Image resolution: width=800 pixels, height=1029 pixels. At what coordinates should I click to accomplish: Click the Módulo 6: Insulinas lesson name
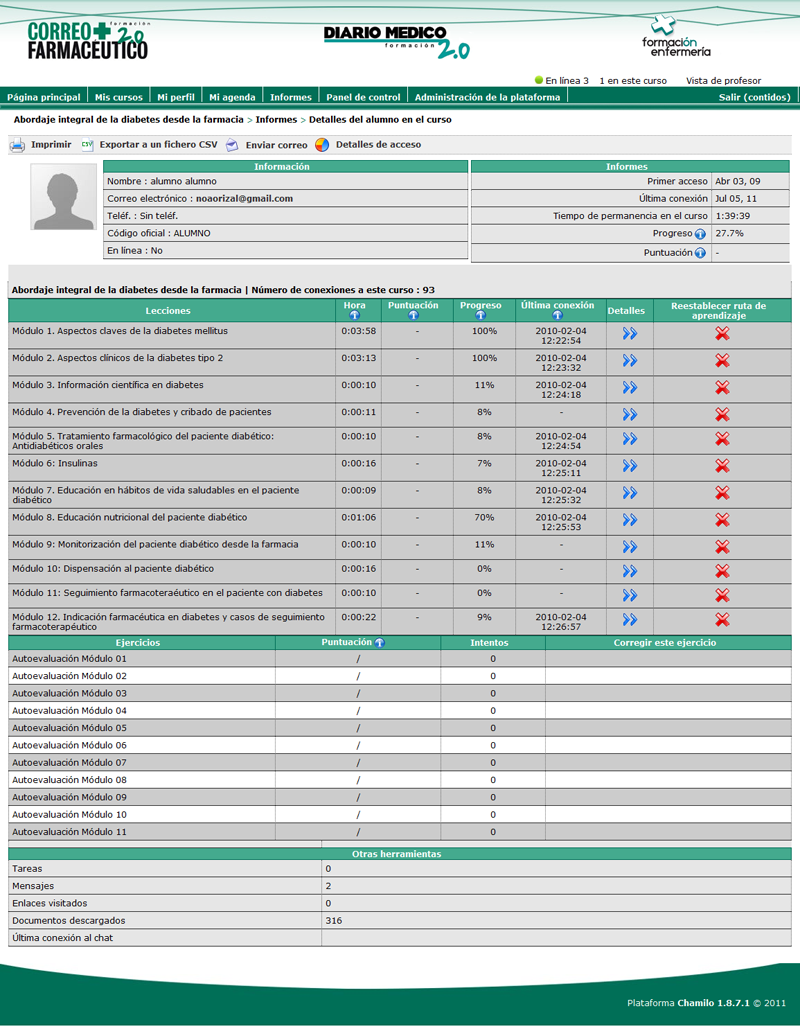55,463
